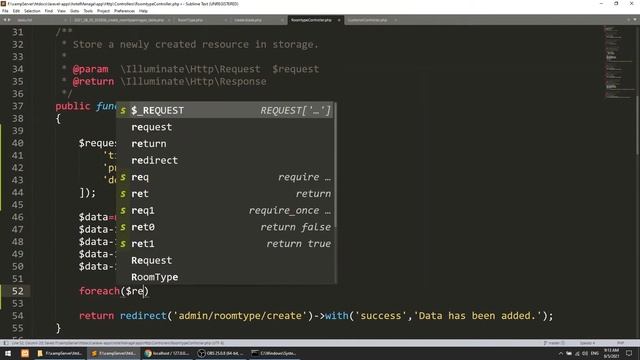Click the ENG language indicator

pos(595,353)
